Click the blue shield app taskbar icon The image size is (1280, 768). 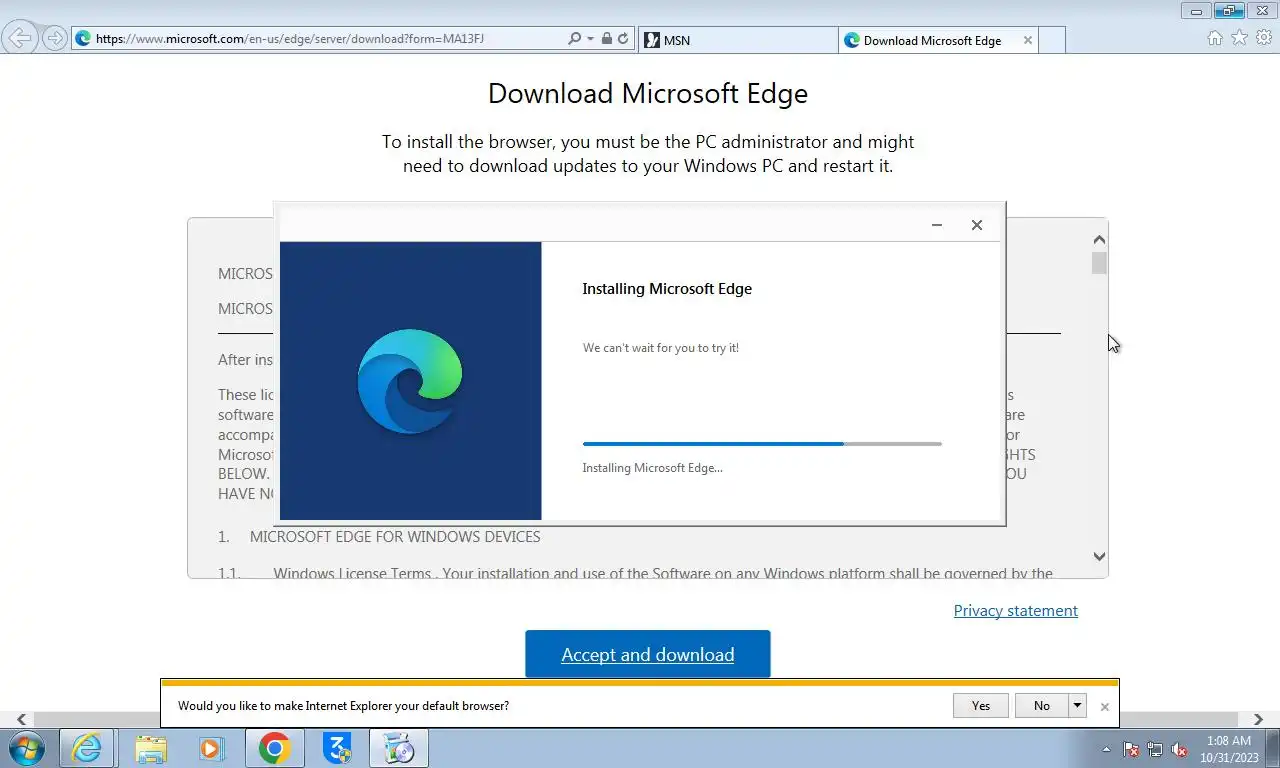(337, 748)
